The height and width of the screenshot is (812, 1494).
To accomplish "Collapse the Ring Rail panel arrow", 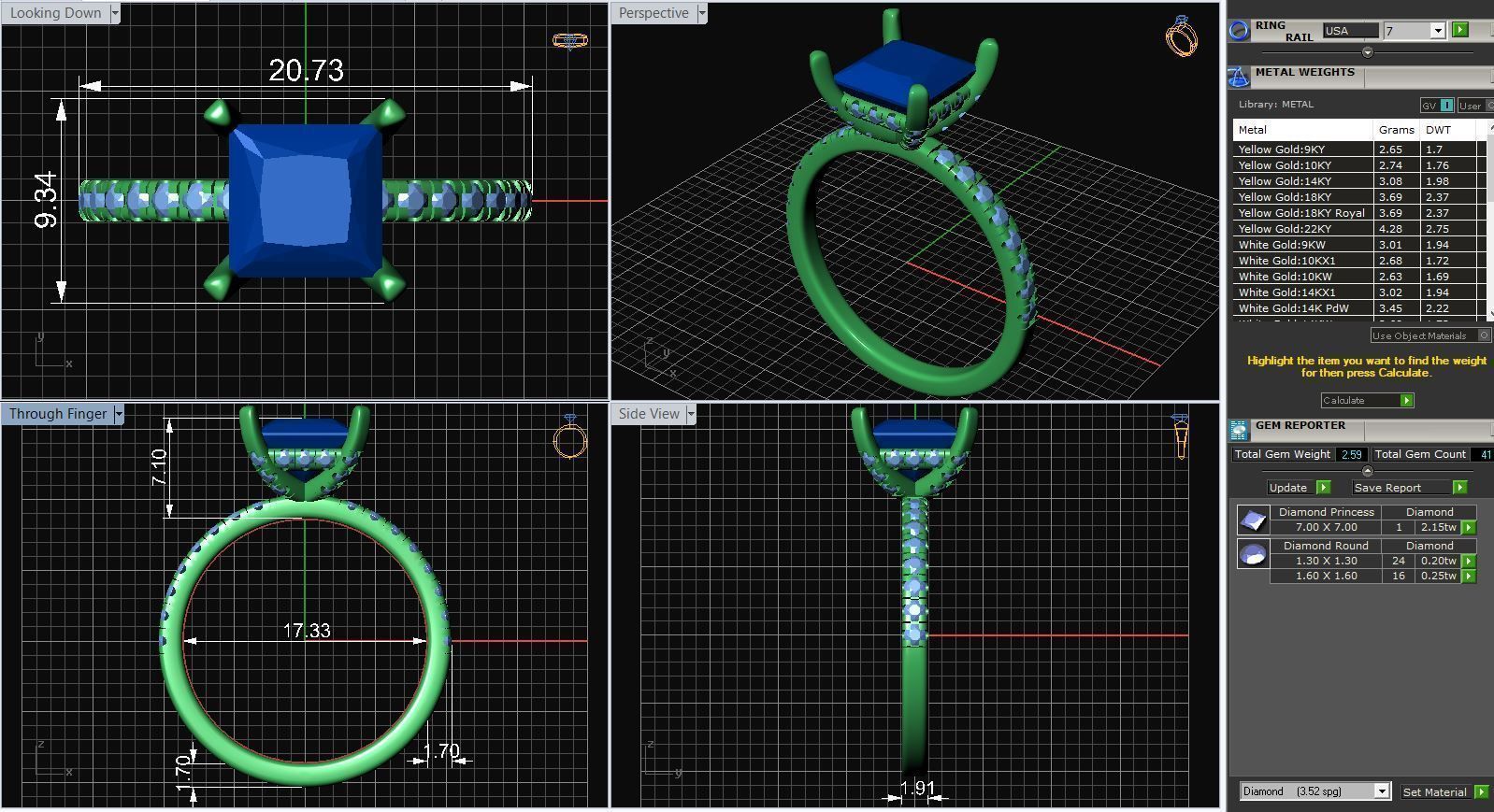I will pos(1368,52).
